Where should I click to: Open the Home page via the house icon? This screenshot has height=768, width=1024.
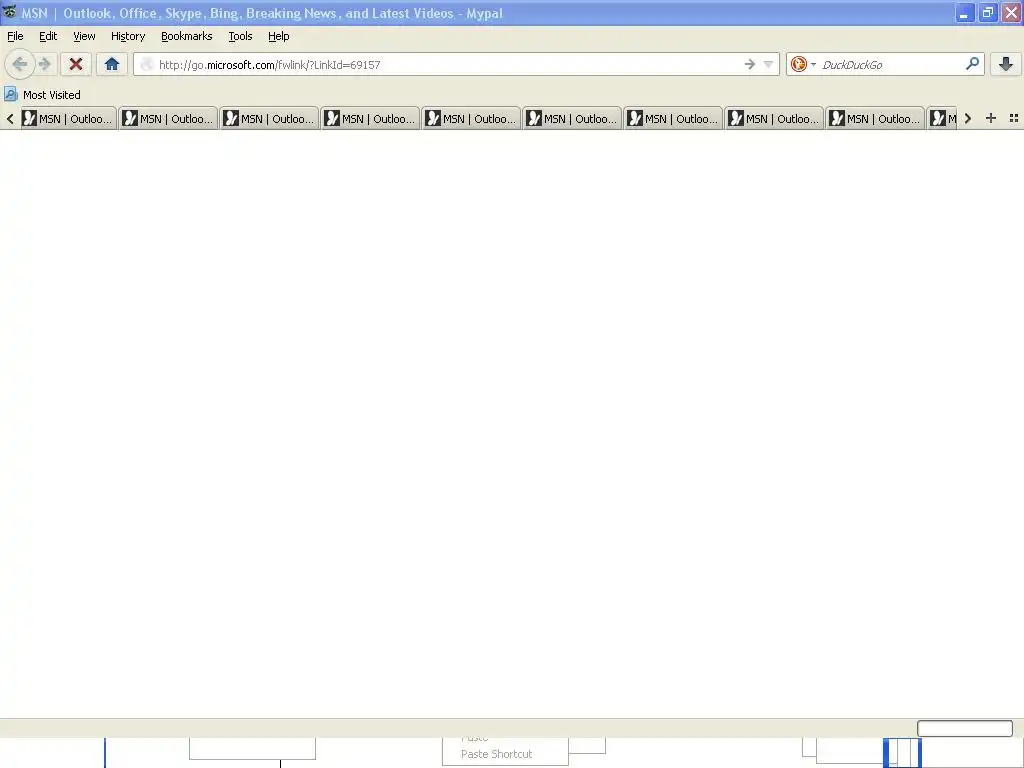pyautogui.click(x=112, y=64)
